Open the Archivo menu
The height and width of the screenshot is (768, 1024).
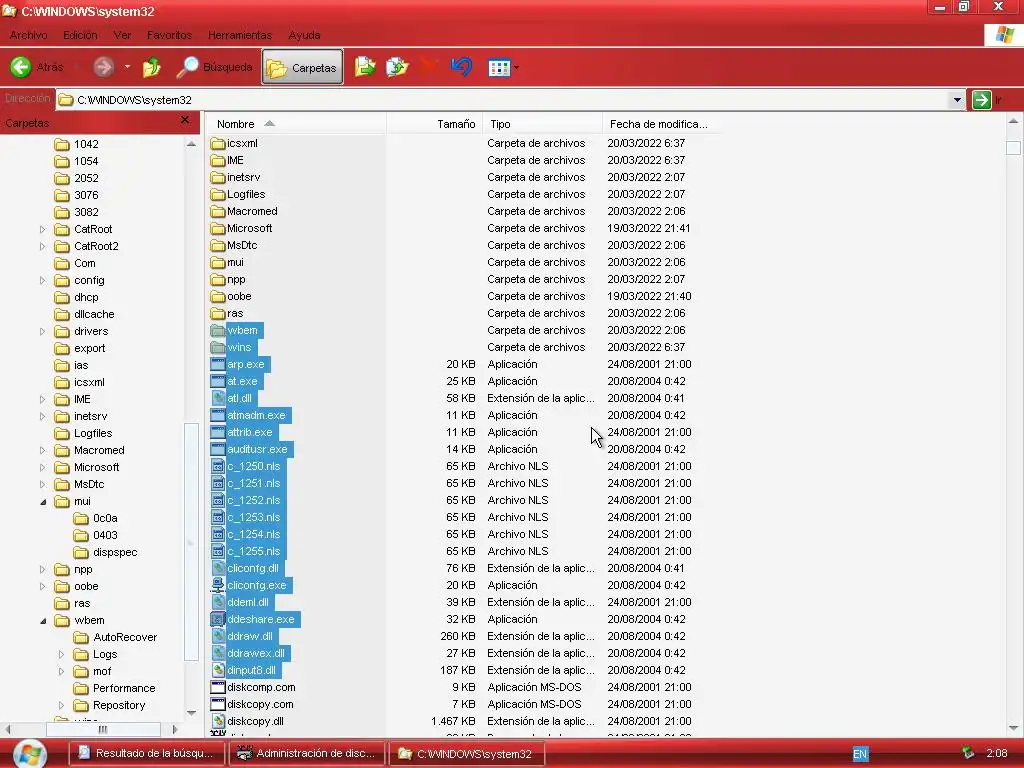pos(28,35)
